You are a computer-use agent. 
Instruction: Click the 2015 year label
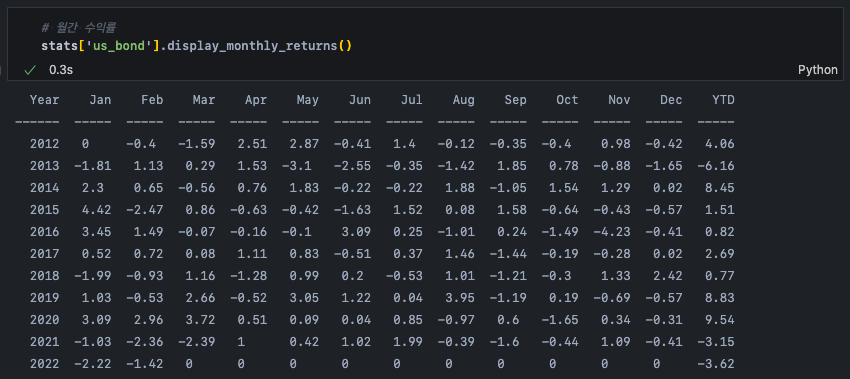[44, 210]
